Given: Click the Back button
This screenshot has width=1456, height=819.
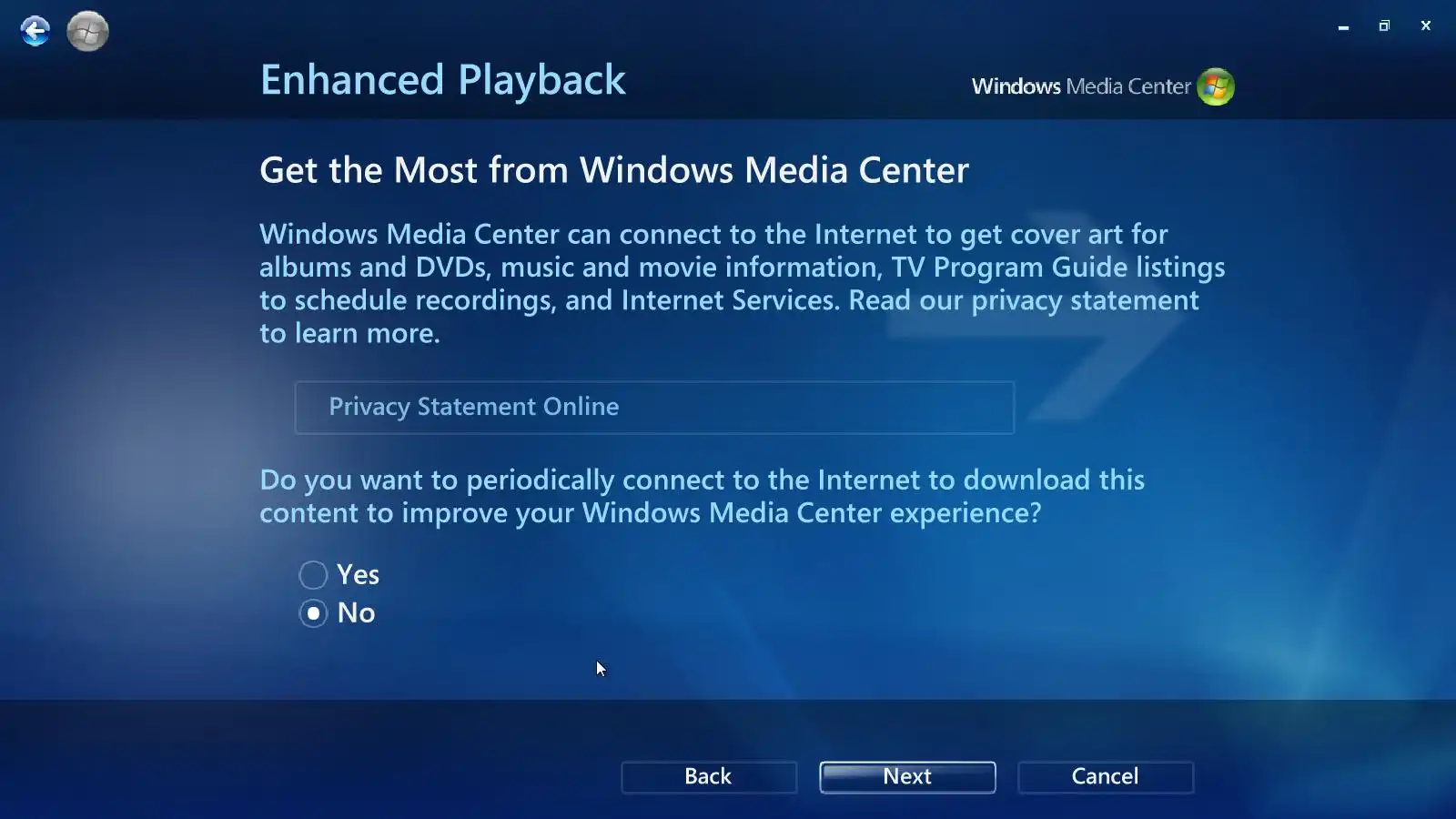Looking at the screenshot, I should (709, 777).
